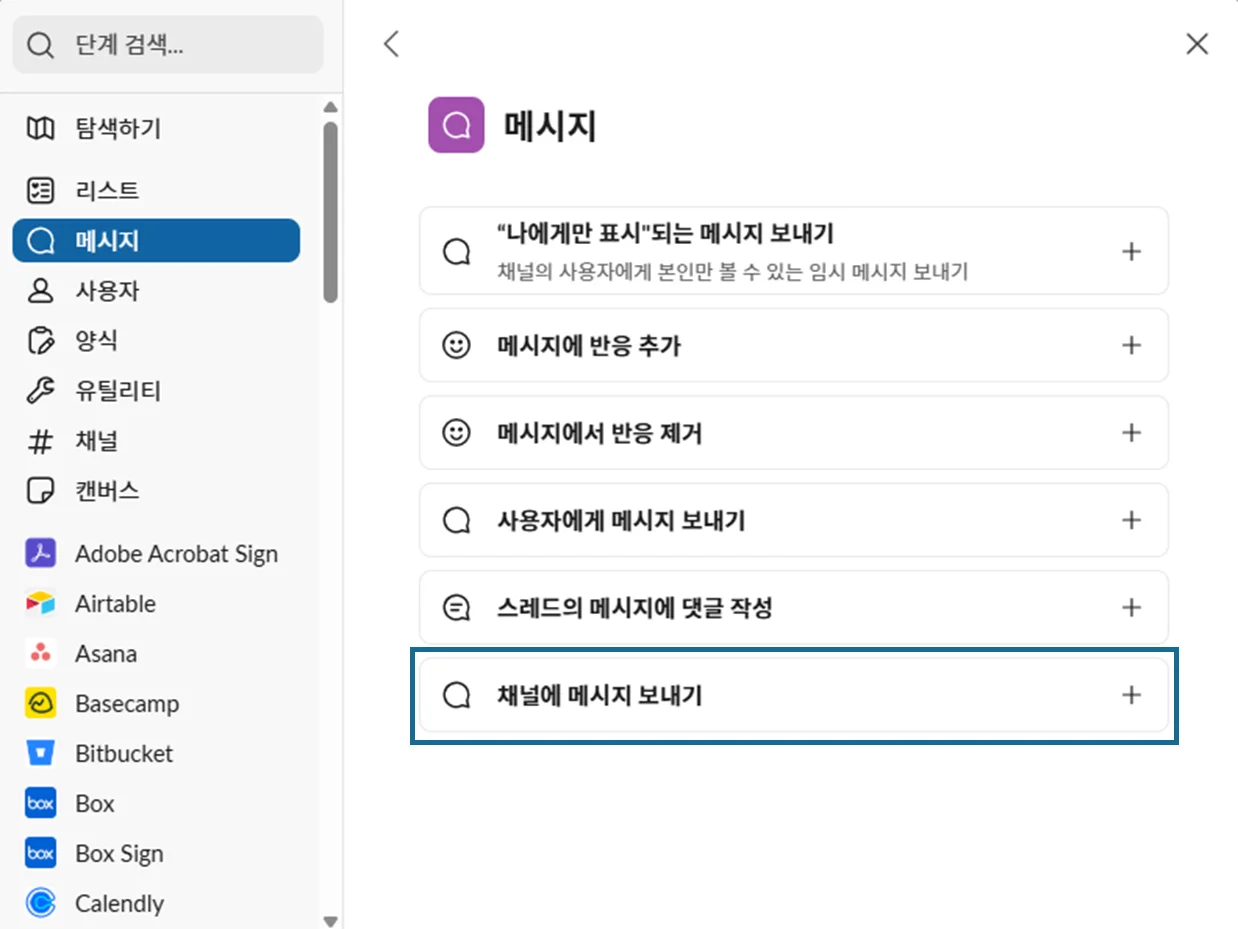This screenshot has width=1238, height=929.
Task: Click the purple 메시지 header icon
Action: click(456, 125)
